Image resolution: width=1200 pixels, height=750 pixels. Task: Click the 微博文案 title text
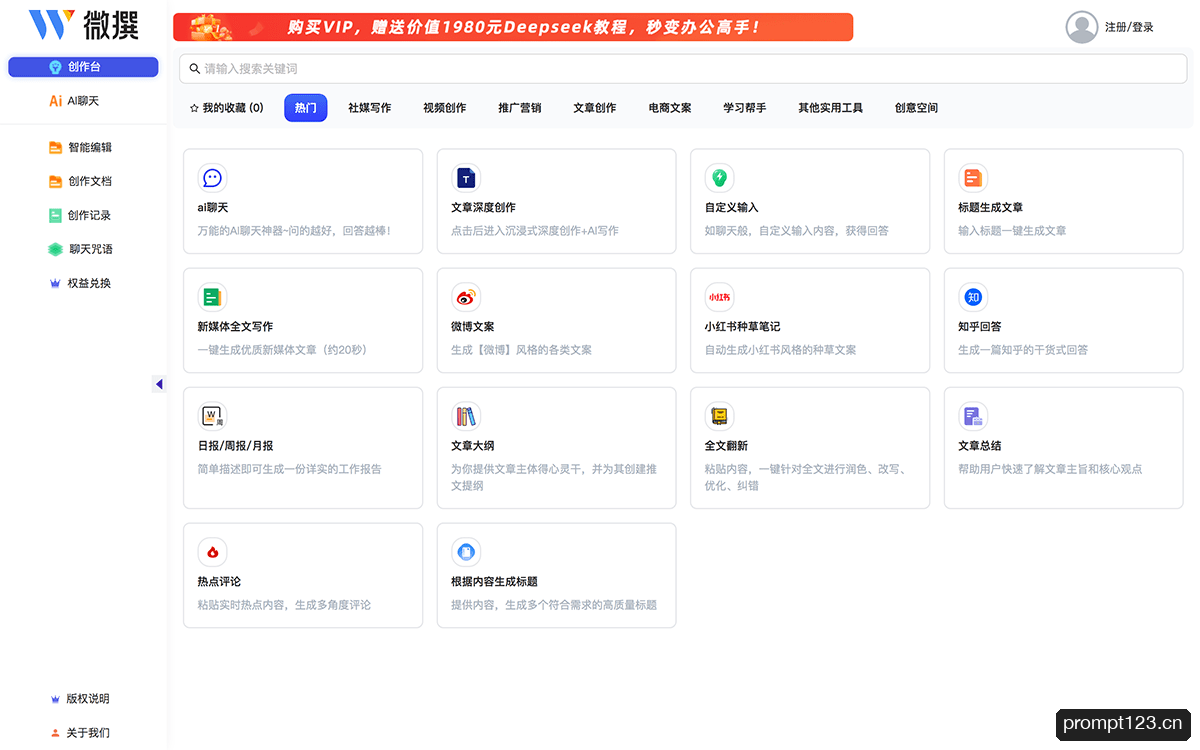[x=472, y=327]
